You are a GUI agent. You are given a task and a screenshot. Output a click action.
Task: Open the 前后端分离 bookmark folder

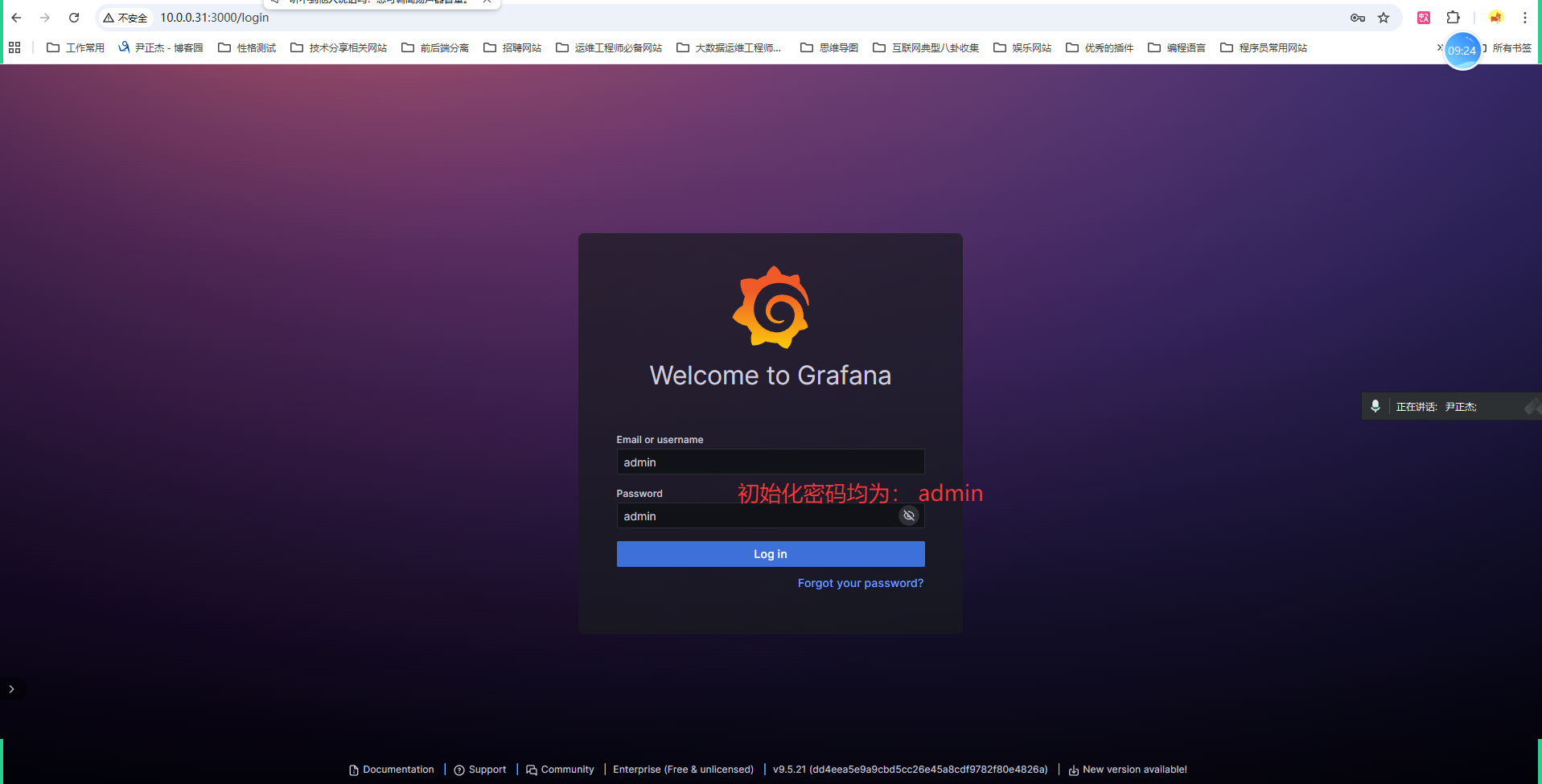(435, 47)
